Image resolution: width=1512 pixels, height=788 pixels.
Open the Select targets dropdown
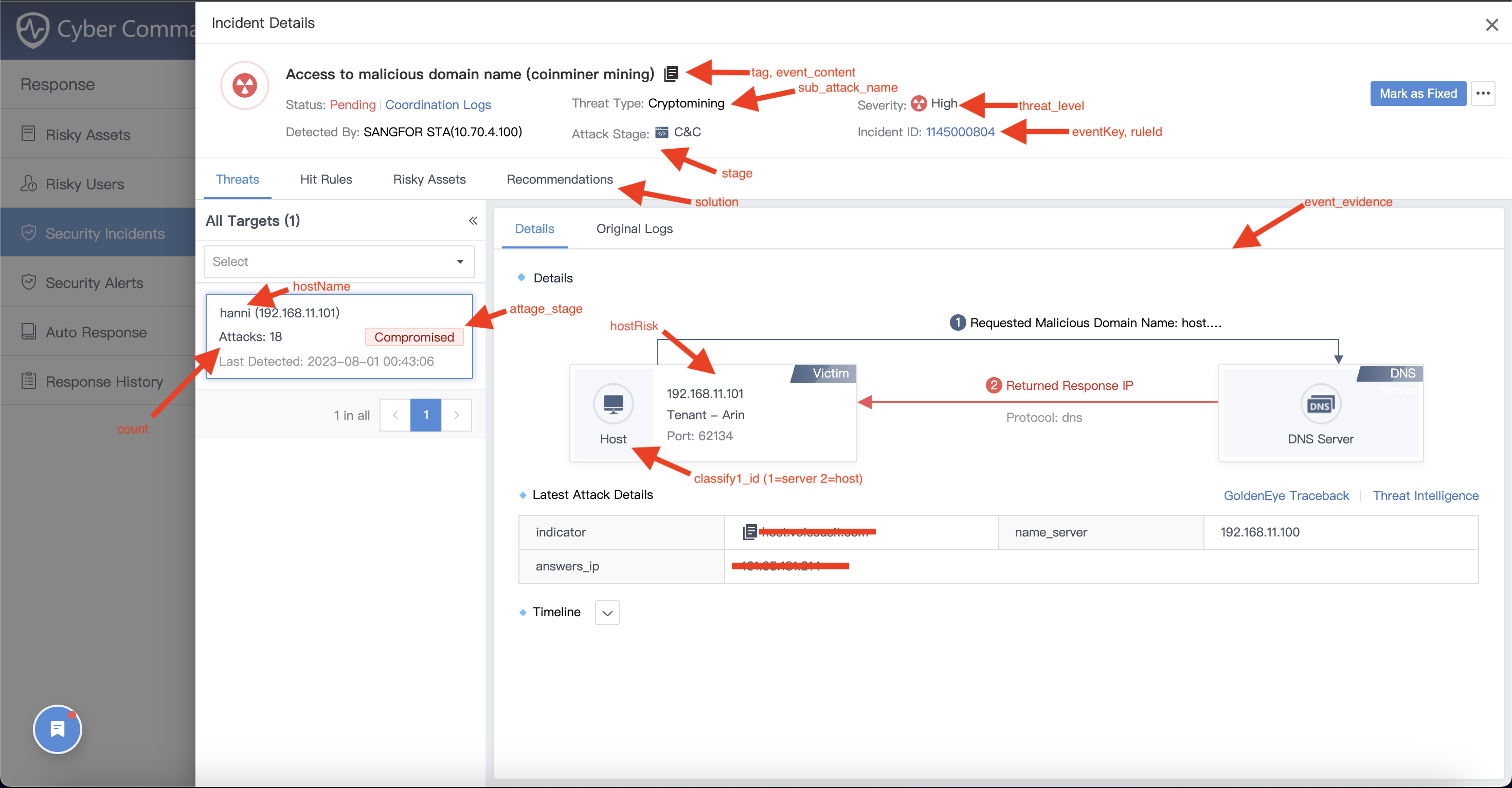tap(339, 261)
